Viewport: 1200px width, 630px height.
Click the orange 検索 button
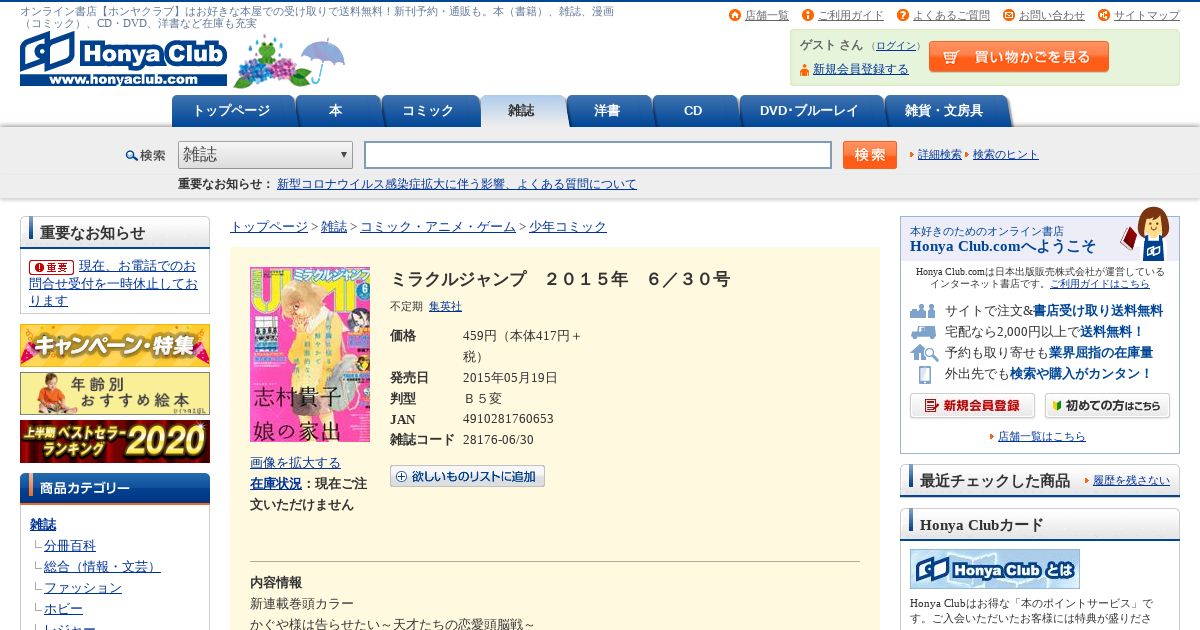coord(870,155)
